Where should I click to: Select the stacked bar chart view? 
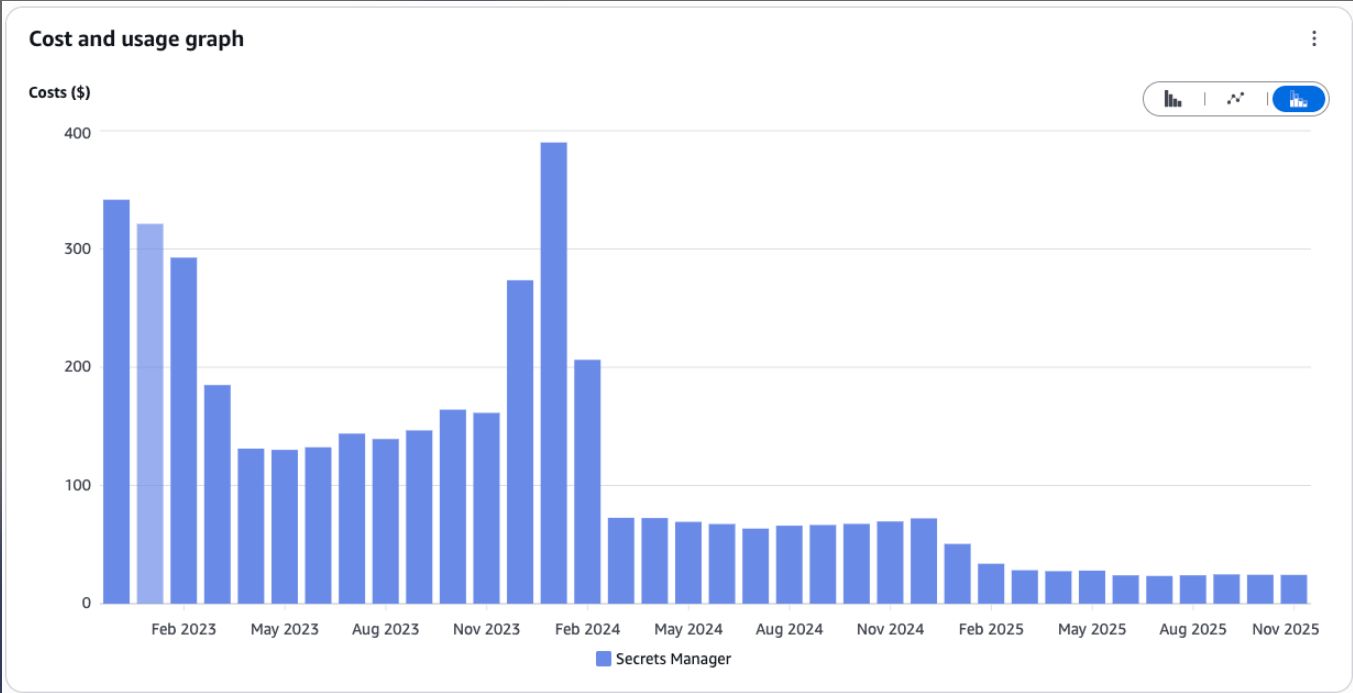point(1298,98)
